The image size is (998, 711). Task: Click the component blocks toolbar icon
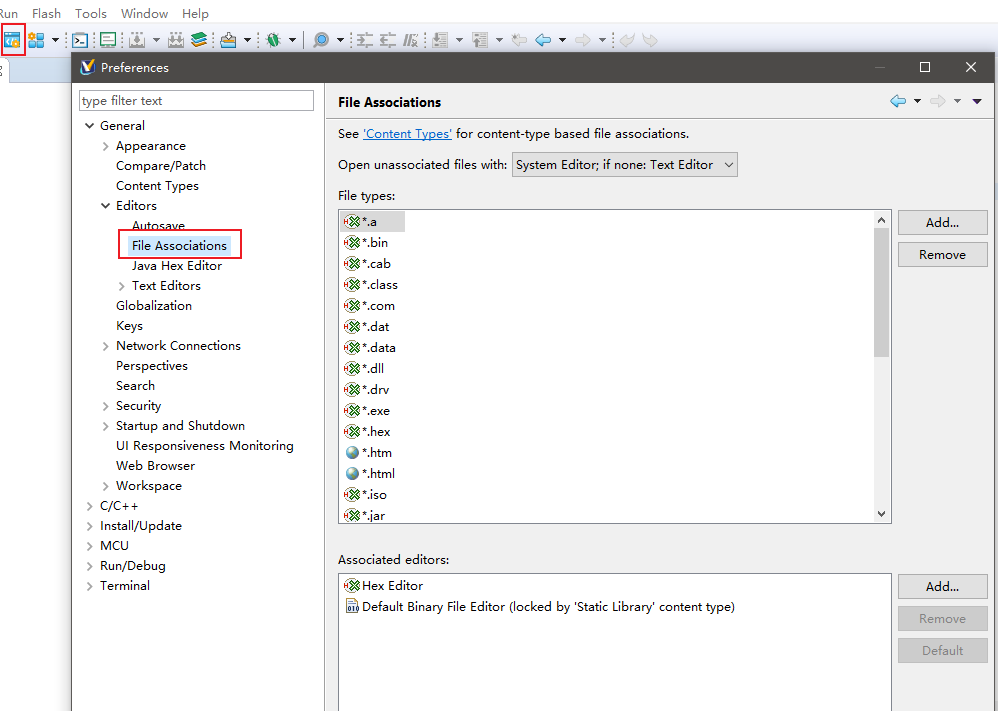[36, 40]
